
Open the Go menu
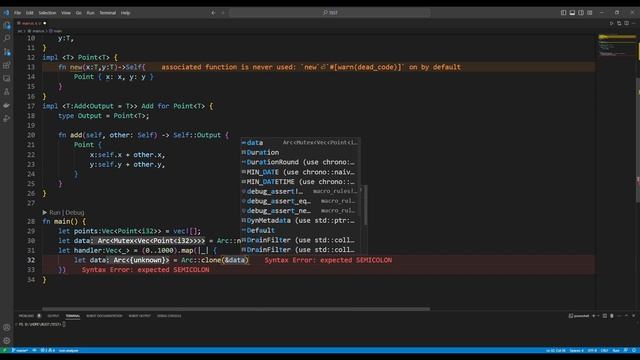pos(78,13)
